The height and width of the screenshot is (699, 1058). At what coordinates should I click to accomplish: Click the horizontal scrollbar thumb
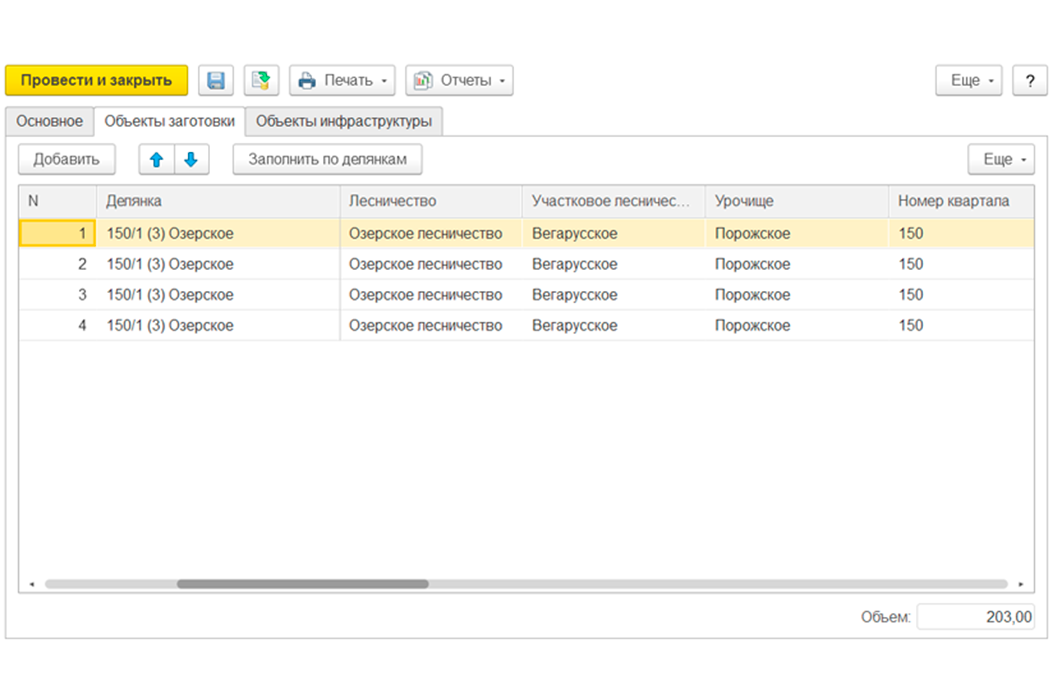pos(302,584)
